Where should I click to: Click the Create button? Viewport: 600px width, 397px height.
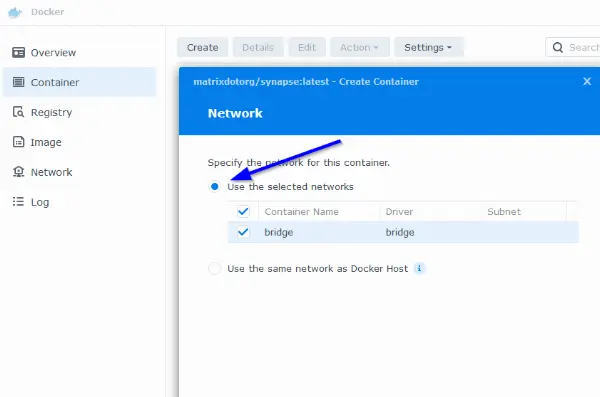(x=202, y=47)
